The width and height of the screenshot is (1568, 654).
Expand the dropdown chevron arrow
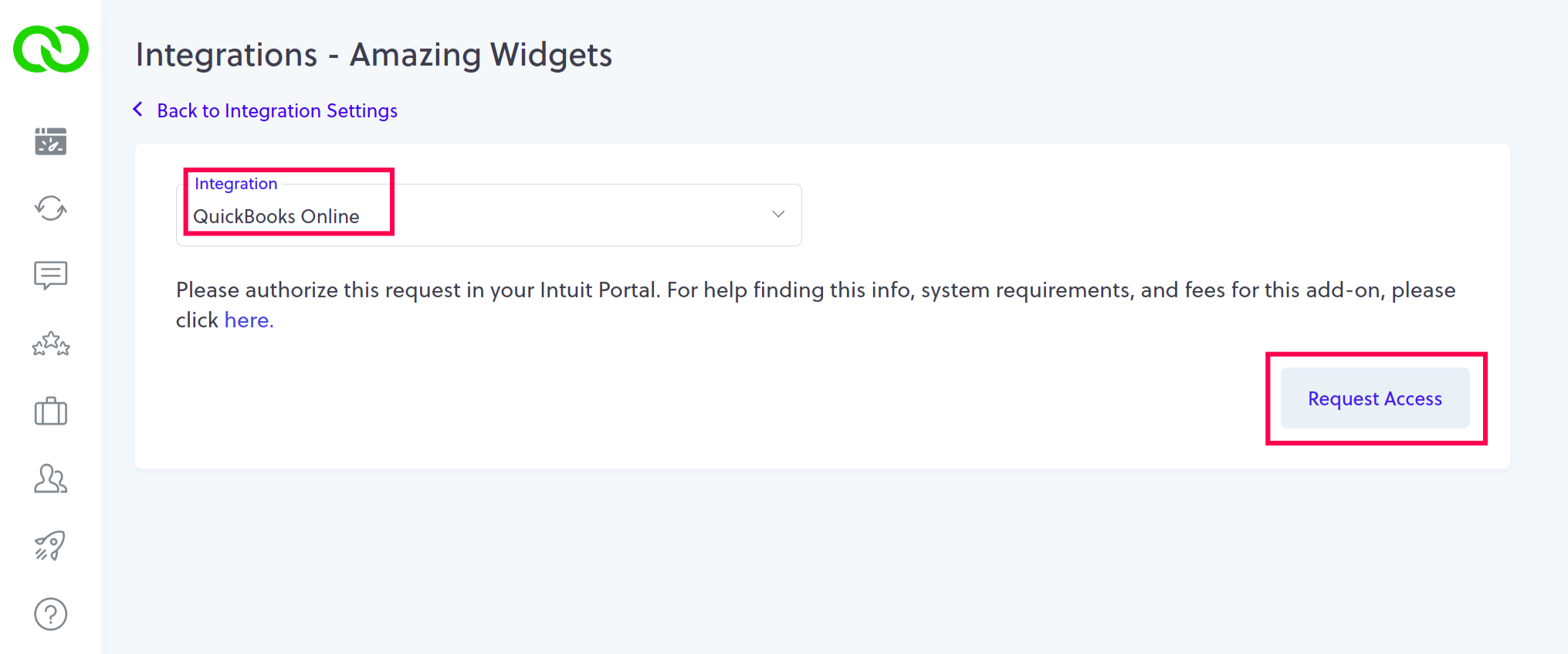tap(778, 214)
